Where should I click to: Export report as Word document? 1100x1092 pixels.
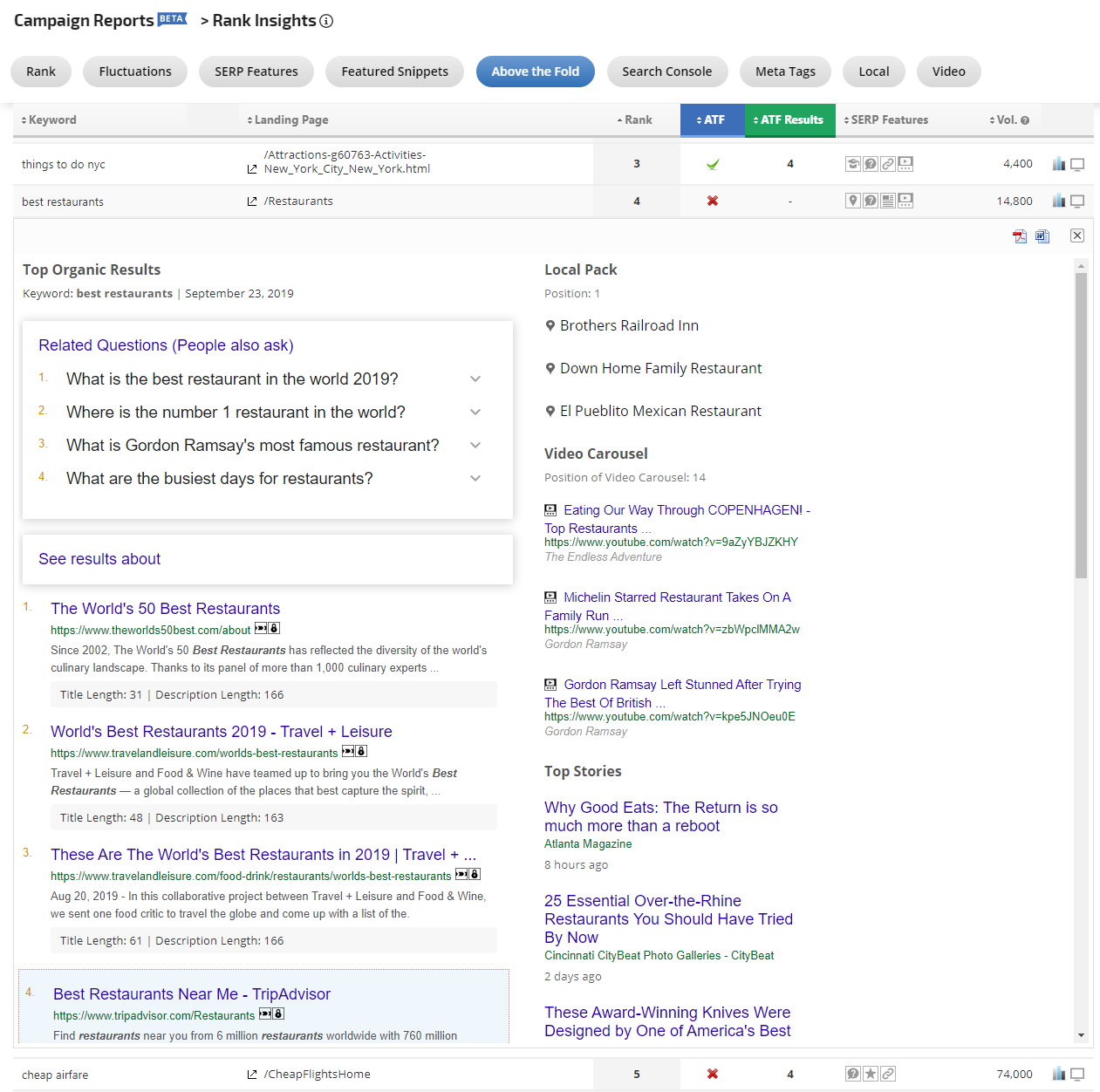(x=1042, y=236)
